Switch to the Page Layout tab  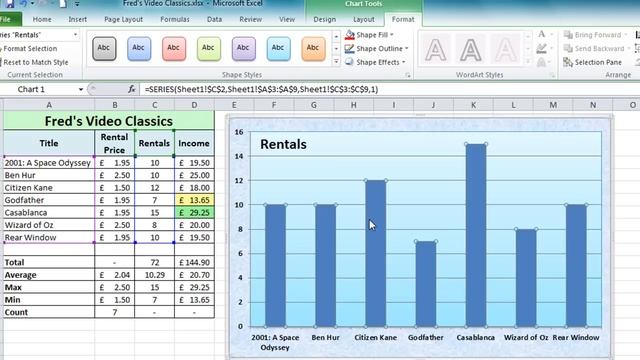124,19
